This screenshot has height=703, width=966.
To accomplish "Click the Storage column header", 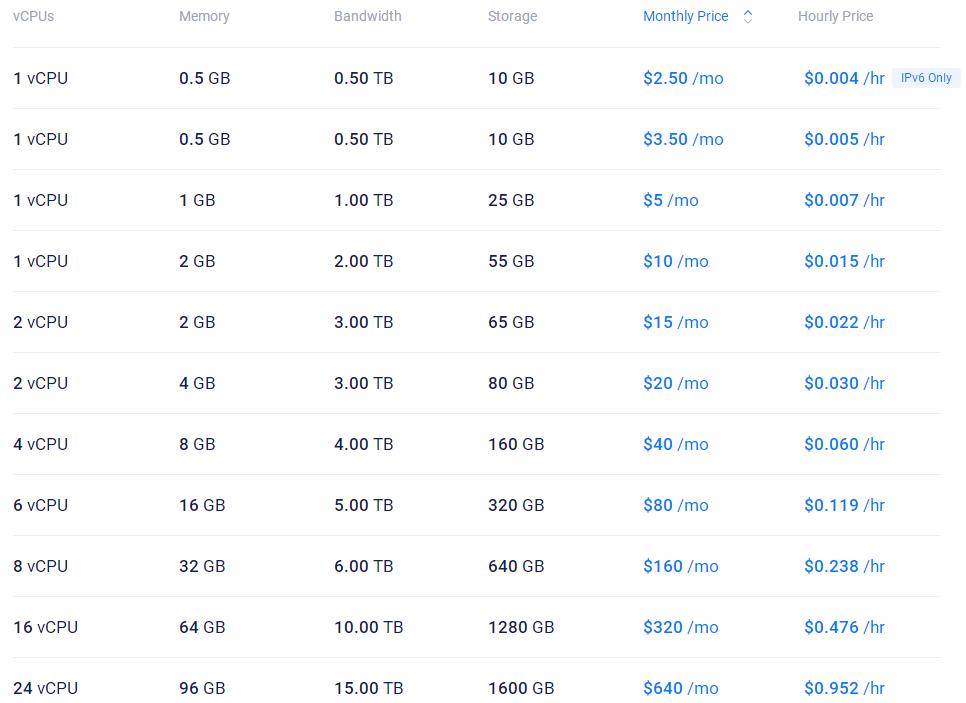I will click(x=512, y=17).
